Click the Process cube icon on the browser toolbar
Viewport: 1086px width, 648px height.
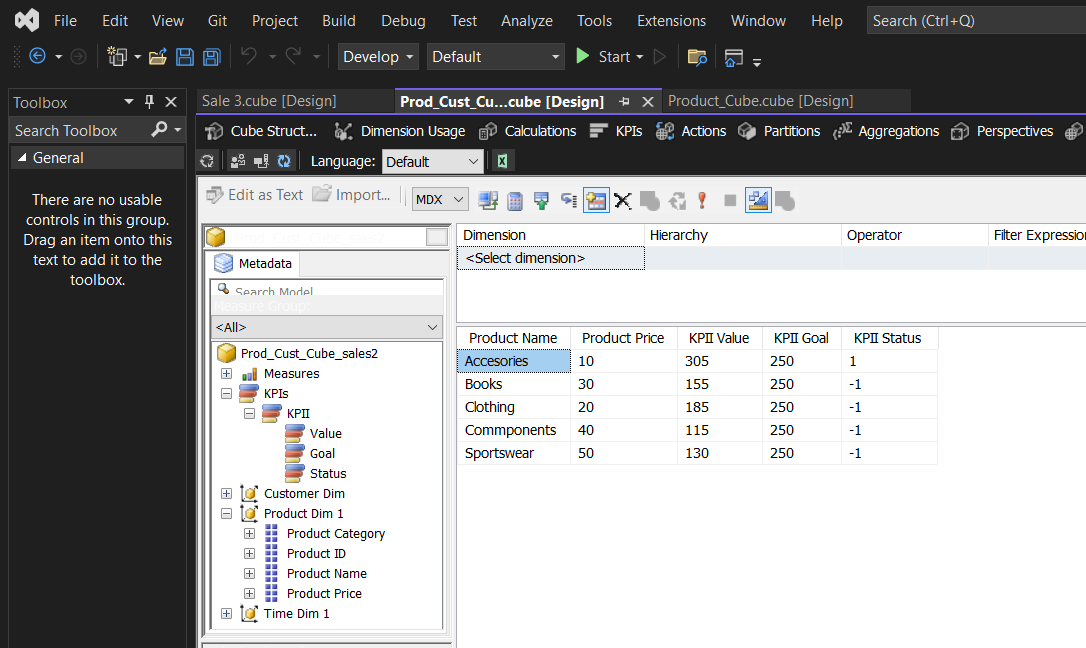(206, 161)
